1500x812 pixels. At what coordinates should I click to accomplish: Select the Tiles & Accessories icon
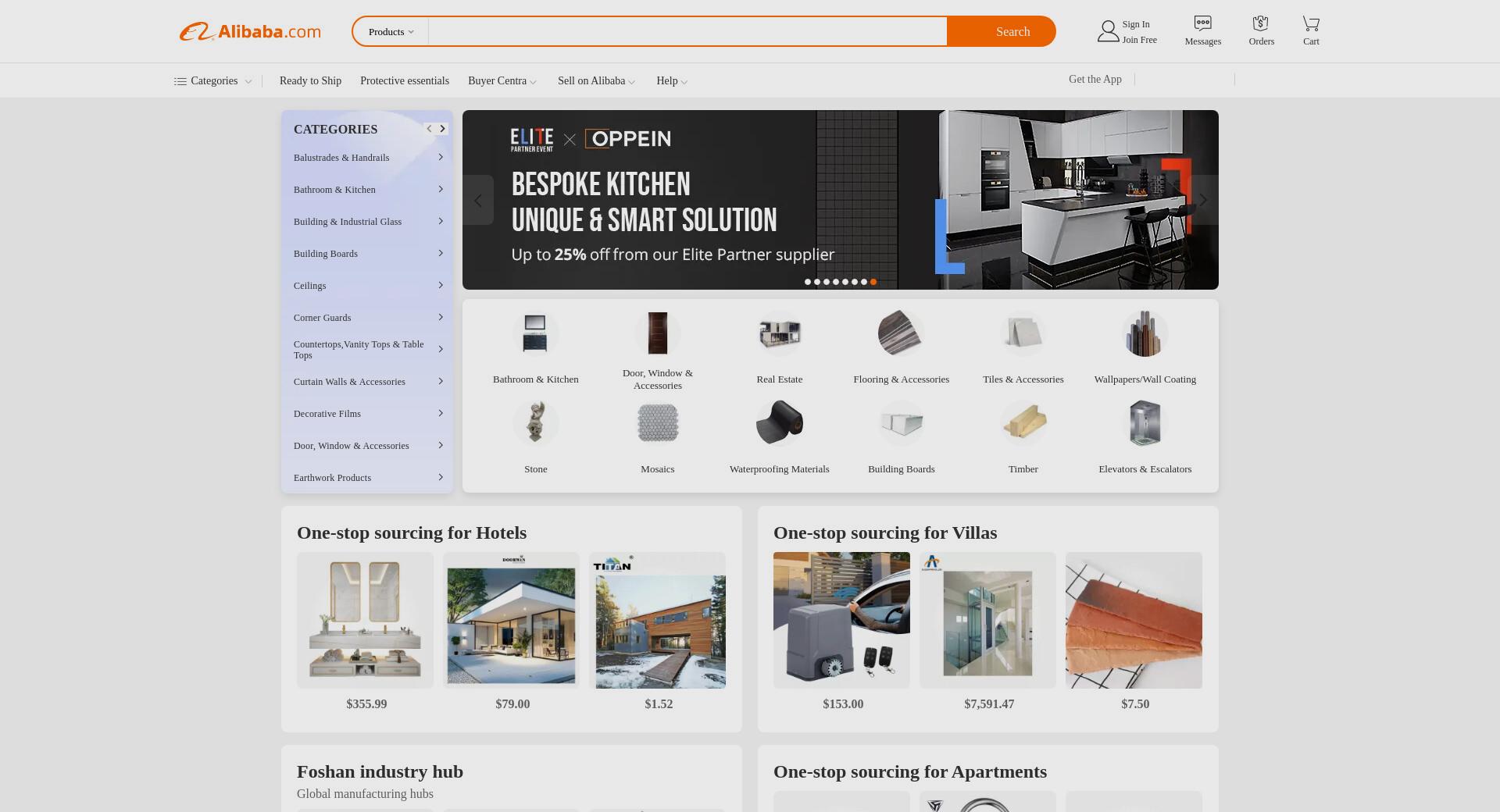(x=1023, y=334)
